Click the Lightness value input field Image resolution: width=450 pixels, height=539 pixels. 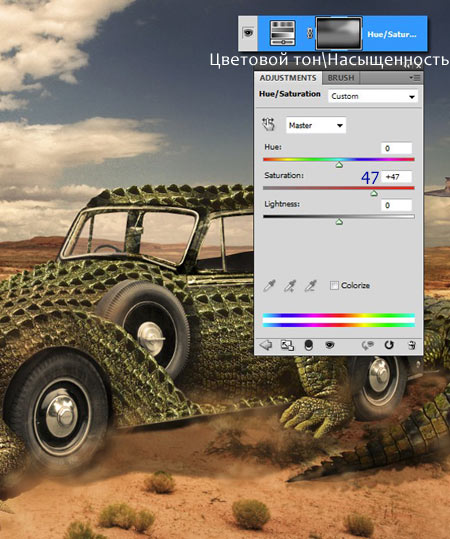coord(396,205)
